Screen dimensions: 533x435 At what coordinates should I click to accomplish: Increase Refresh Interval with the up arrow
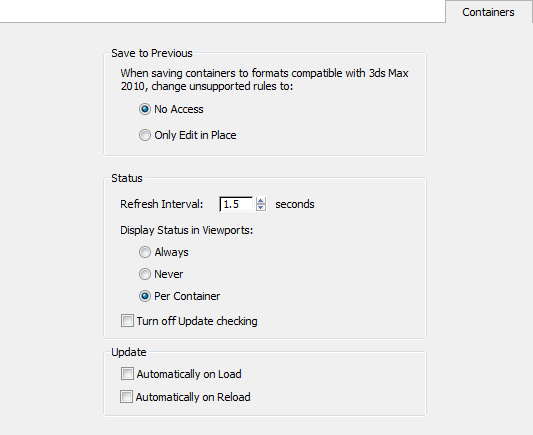coord(261,201)
